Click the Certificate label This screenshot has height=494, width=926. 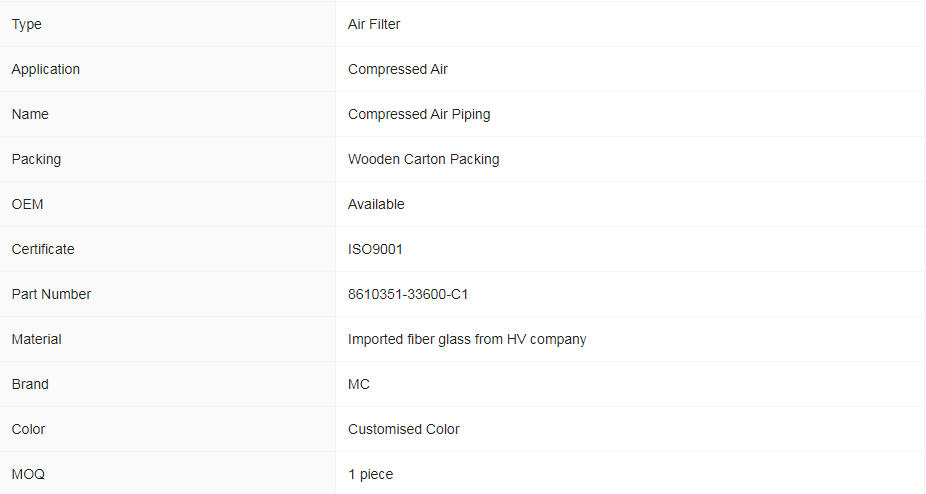coord(43,249)
